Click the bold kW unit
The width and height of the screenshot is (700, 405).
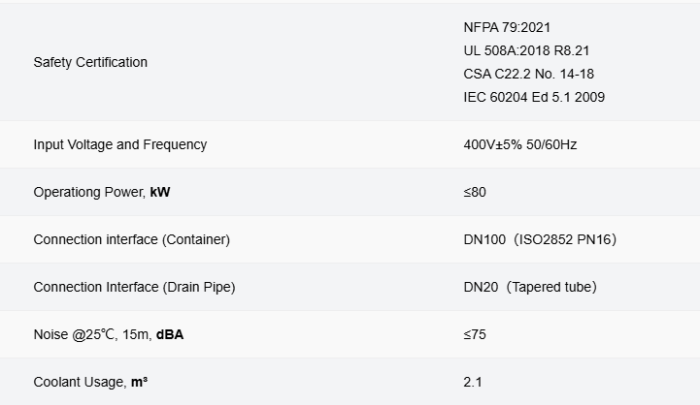tap(160, 192)
